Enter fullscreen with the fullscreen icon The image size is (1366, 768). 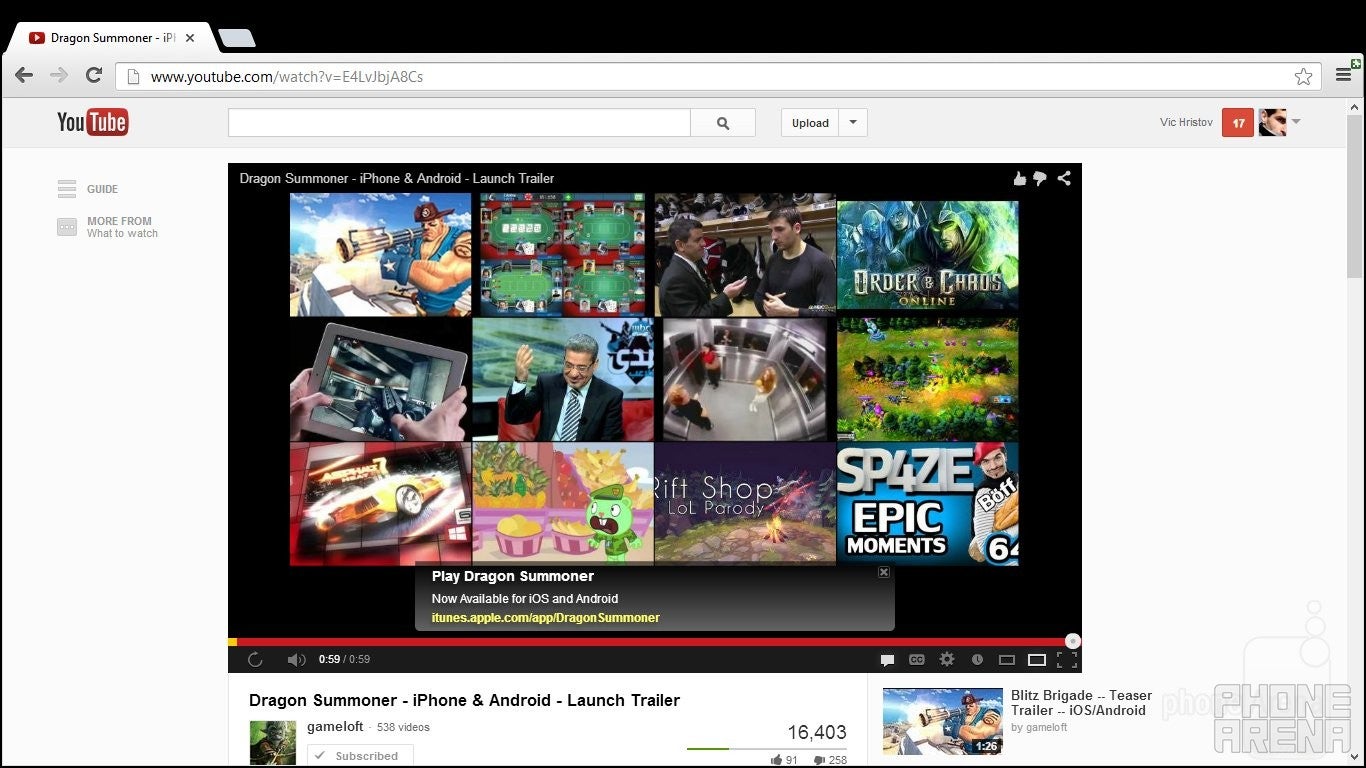tap(1067, 660)
